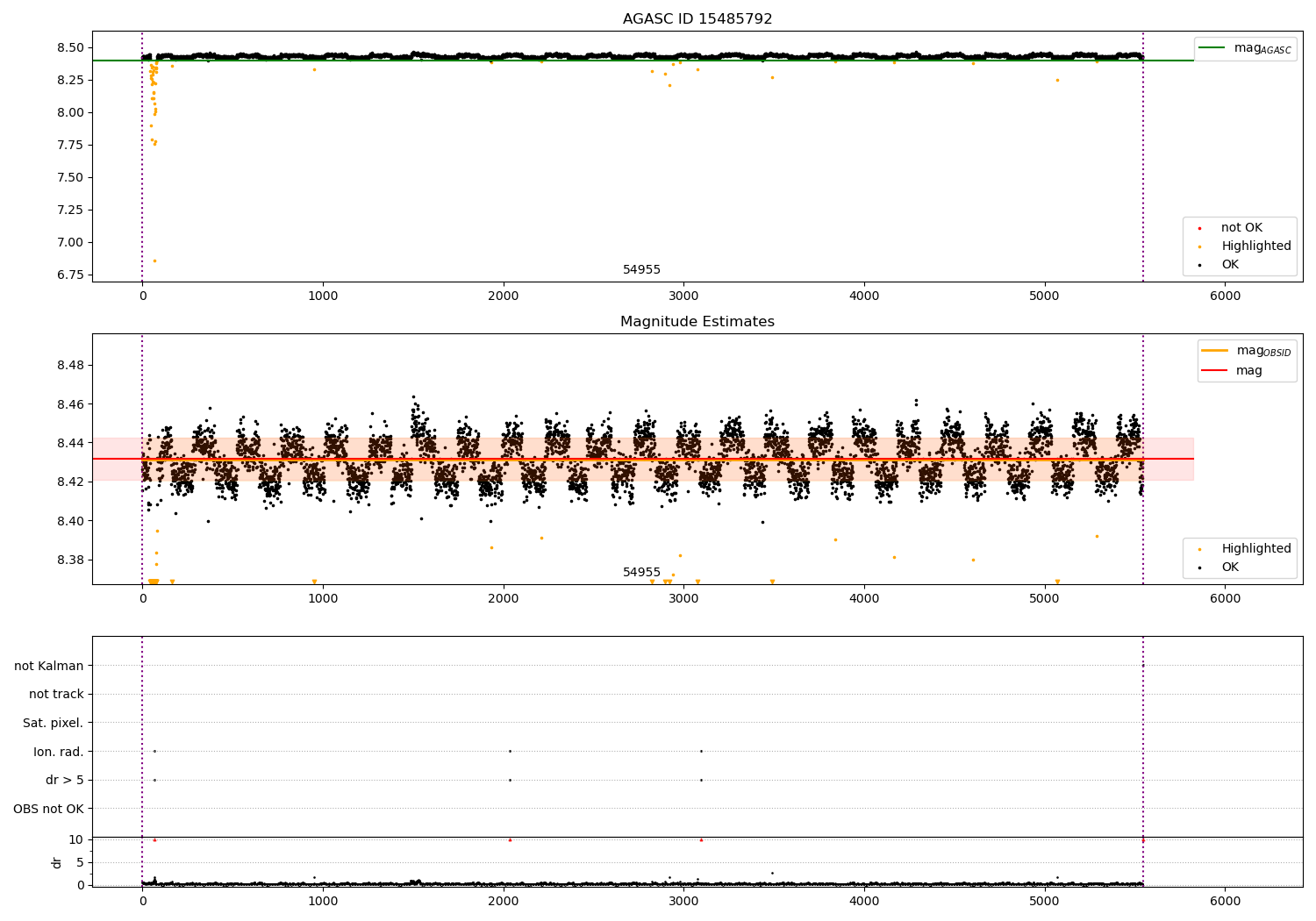
Task: Click the 6000 x-tick under the top plot
Action: (x=1226, y=296)
